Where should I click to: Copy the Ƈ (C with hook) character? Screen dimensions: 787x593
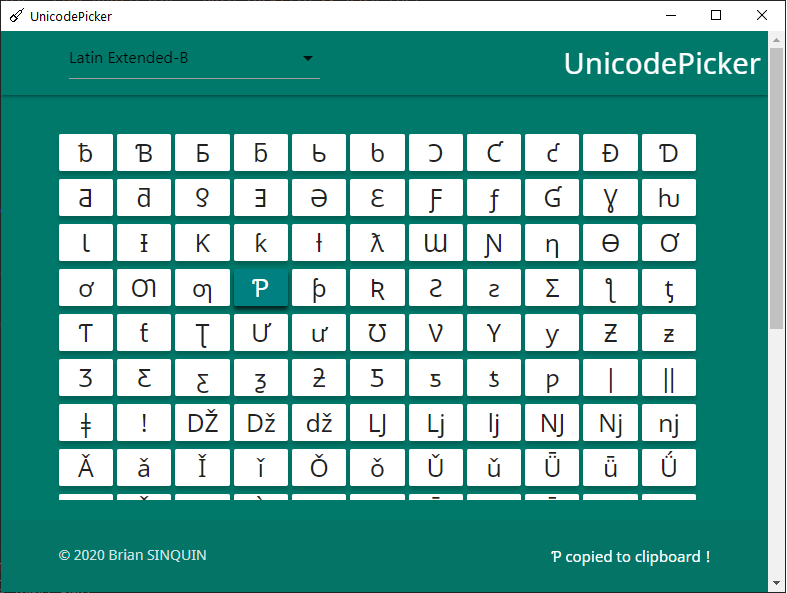pos(494,153)
